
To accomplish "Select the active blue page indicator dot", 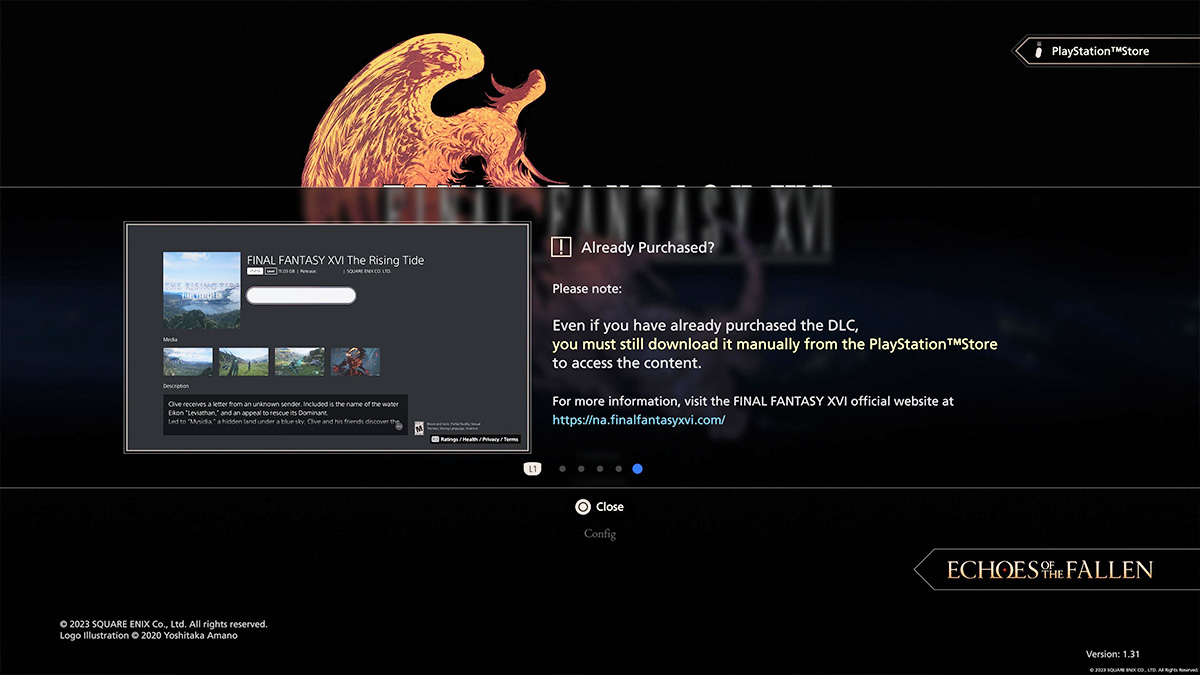I will (x=637, y=468).
